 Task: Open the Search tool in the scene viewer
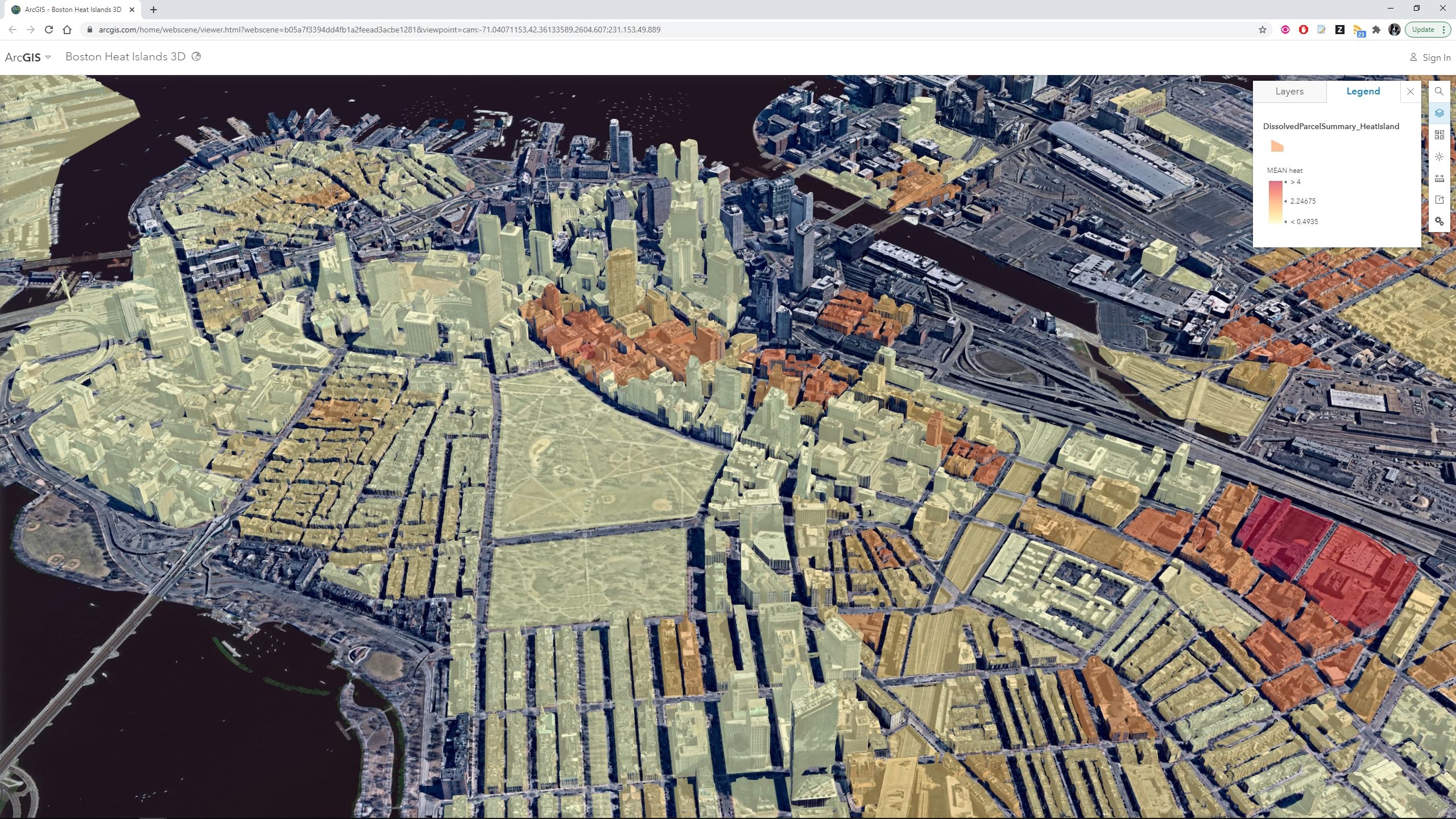pos(1440,91)
